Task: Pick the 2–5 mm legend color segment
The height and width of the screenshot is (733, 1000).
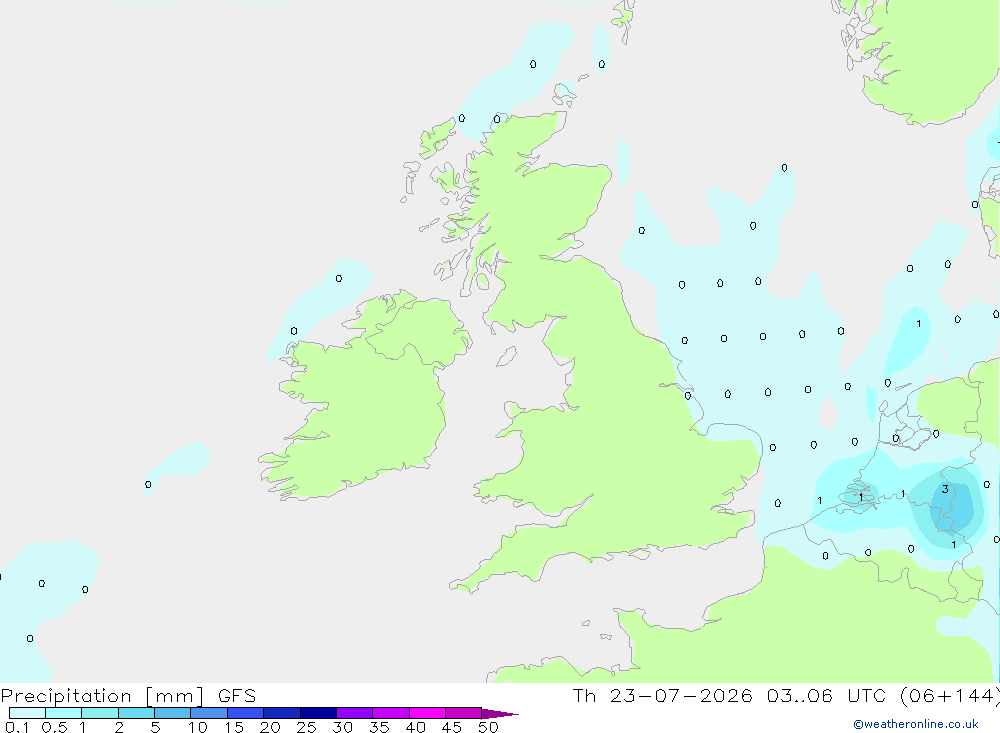Action: pos(136,713)
